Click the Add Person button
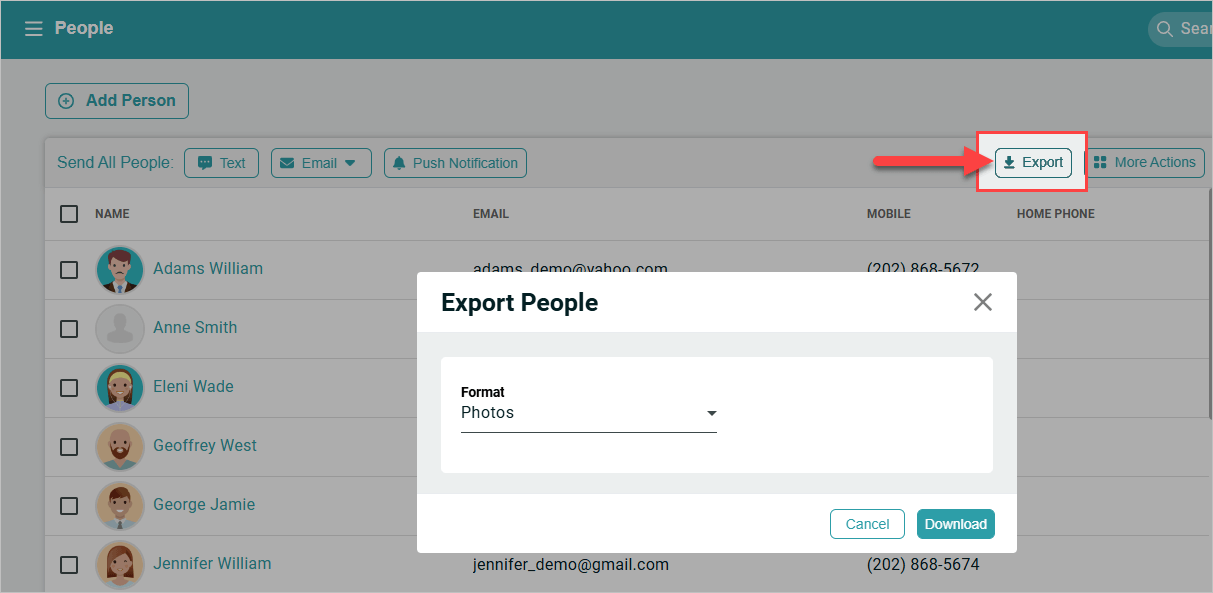 click(x=117, y=101)
